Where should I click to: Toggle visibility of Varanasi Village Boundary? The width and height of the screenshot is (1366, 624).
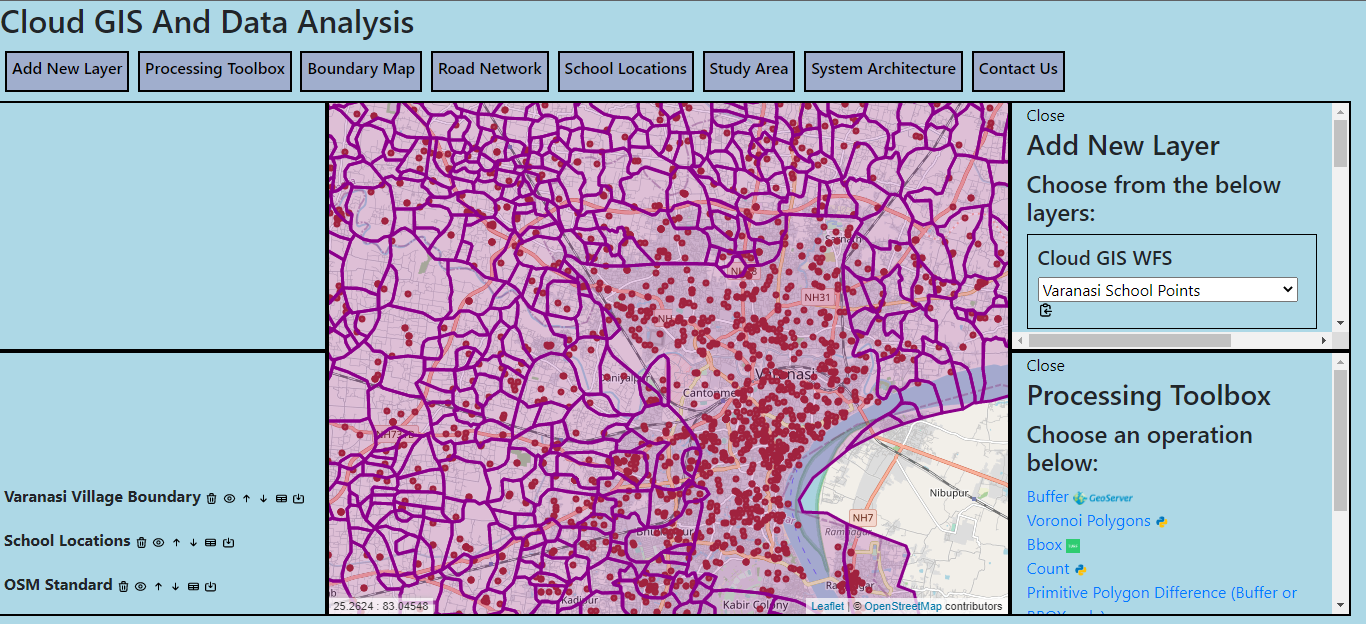pyautogui.click(x=229, y=498)
